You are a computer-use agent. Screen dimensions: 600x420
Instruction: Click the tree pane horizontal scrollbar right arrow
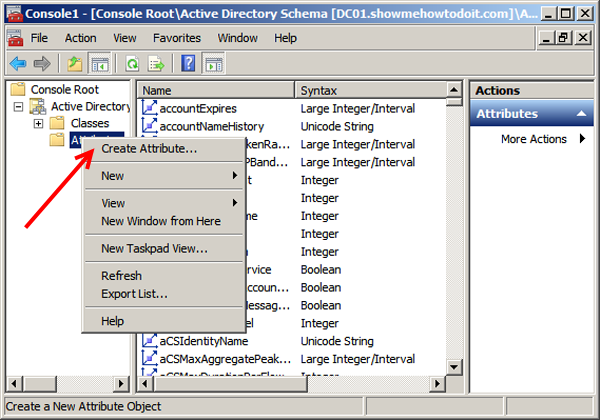pos(121,383)
